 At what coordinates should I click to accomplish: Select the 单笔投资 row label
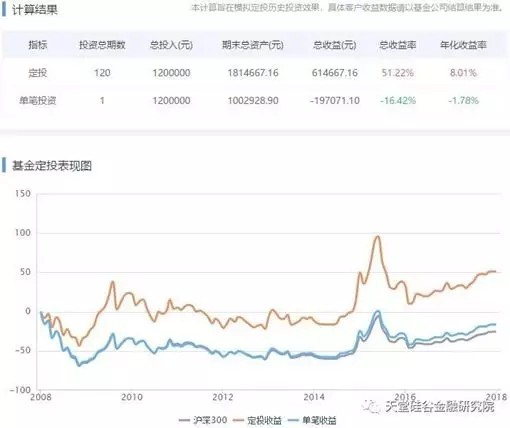click(38, 100)
